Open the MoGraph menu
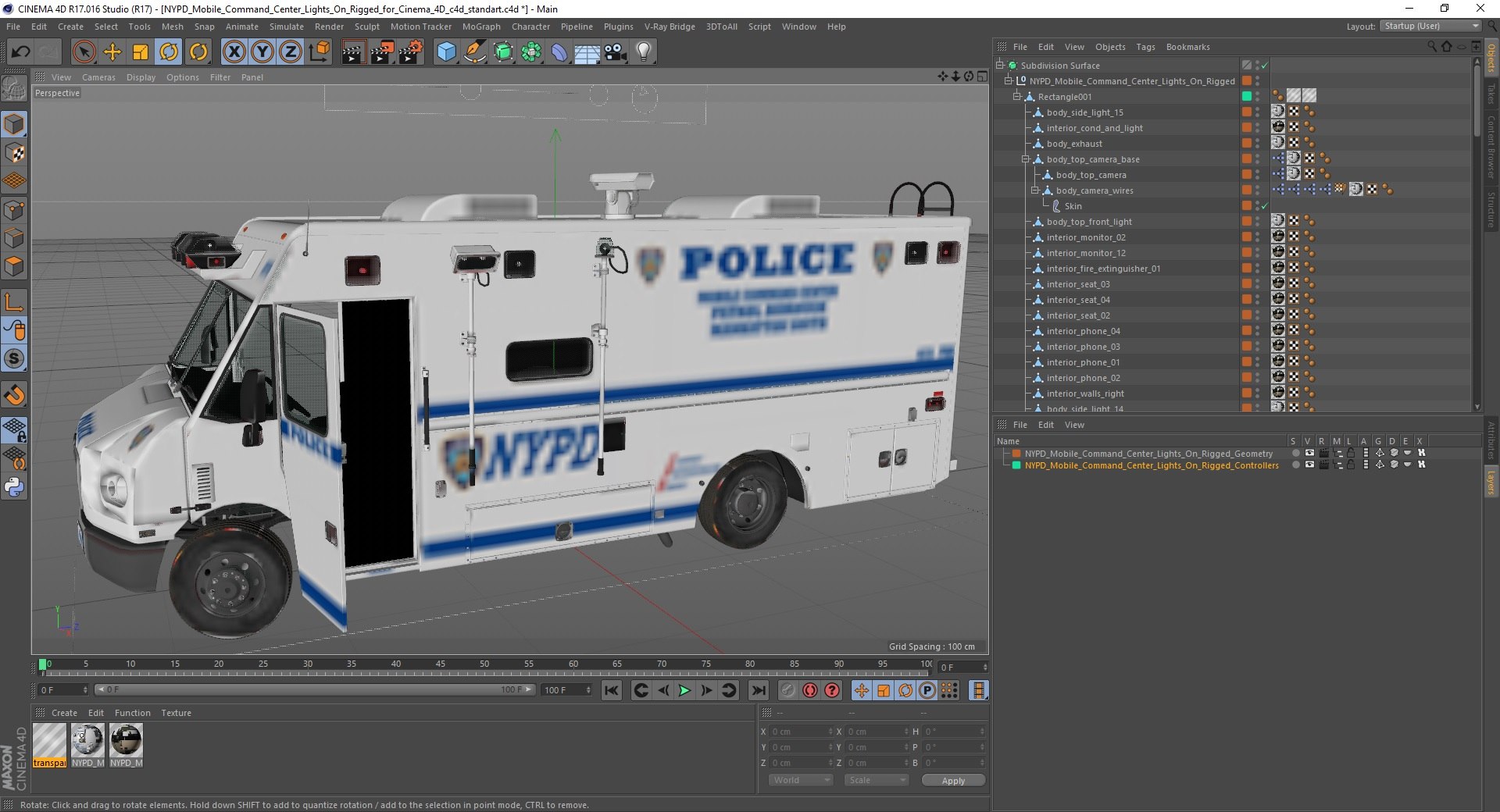The width and height of the screenshot is (1500, 812). (481, 27)
